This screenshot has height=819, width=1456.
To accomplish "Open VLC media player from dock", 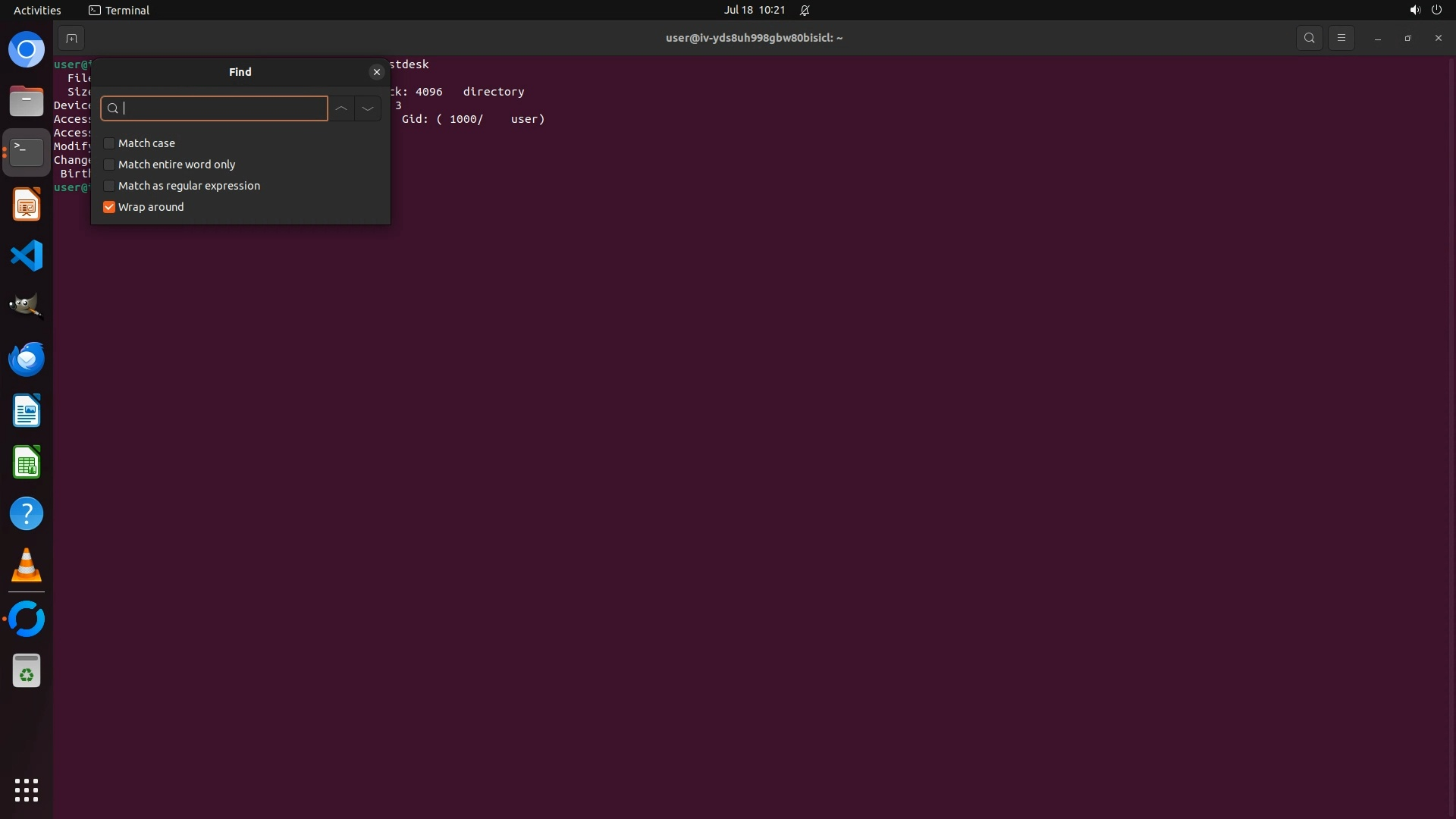I will [27, 565].
